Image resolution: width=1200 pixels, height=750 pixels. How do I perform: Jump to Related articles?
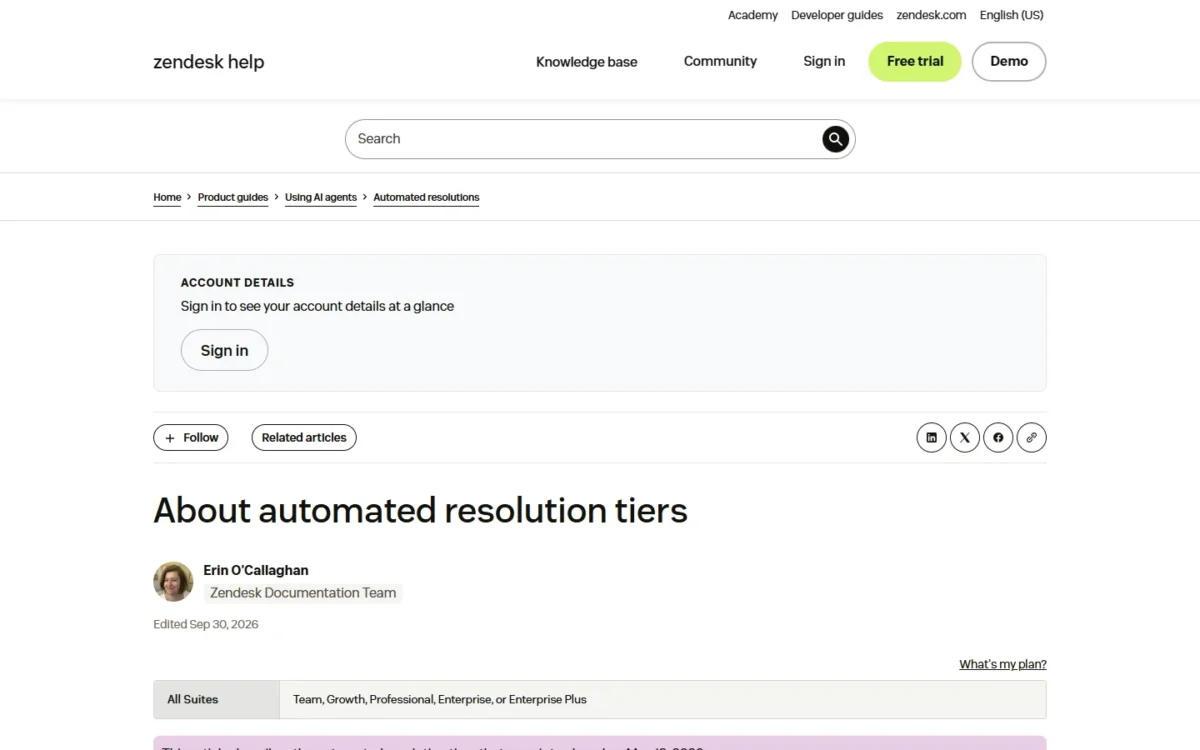coord(304,437)
